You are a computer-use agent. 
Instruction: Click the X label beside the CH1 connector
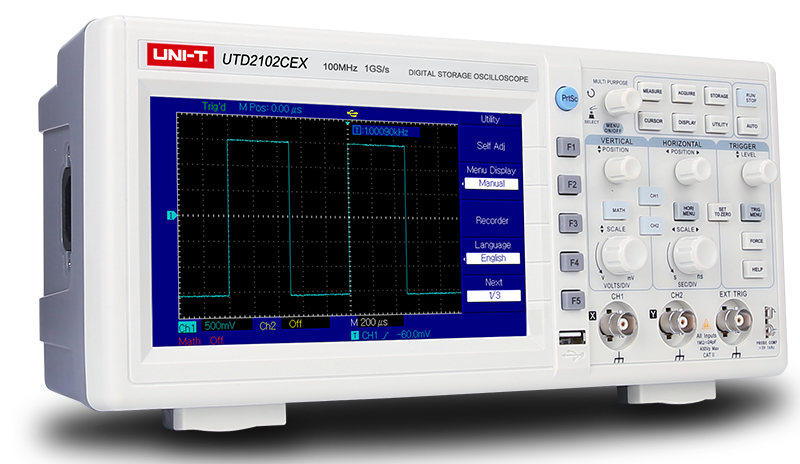[592, 316]
